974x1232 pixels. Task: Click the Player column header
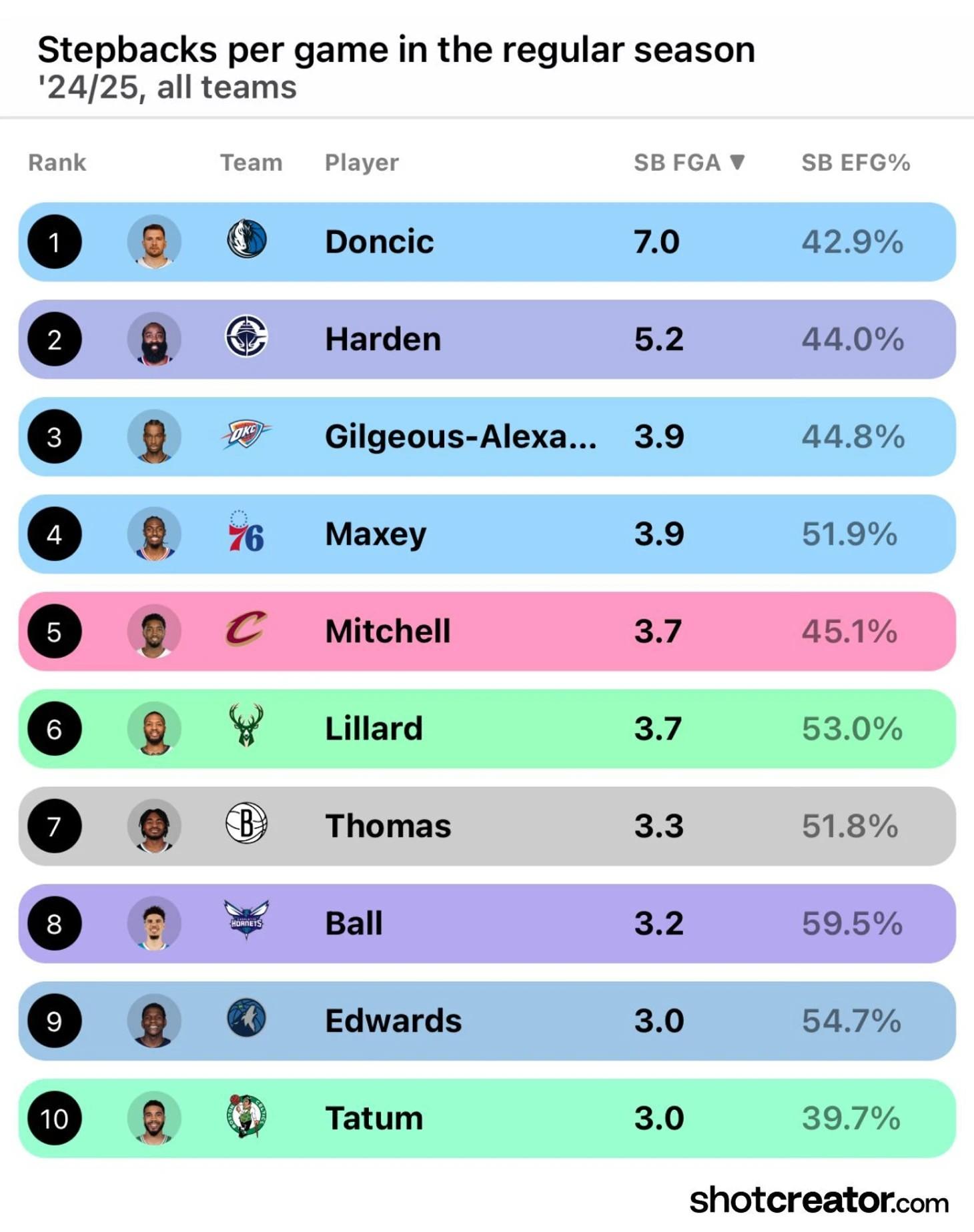coord(362,163)
